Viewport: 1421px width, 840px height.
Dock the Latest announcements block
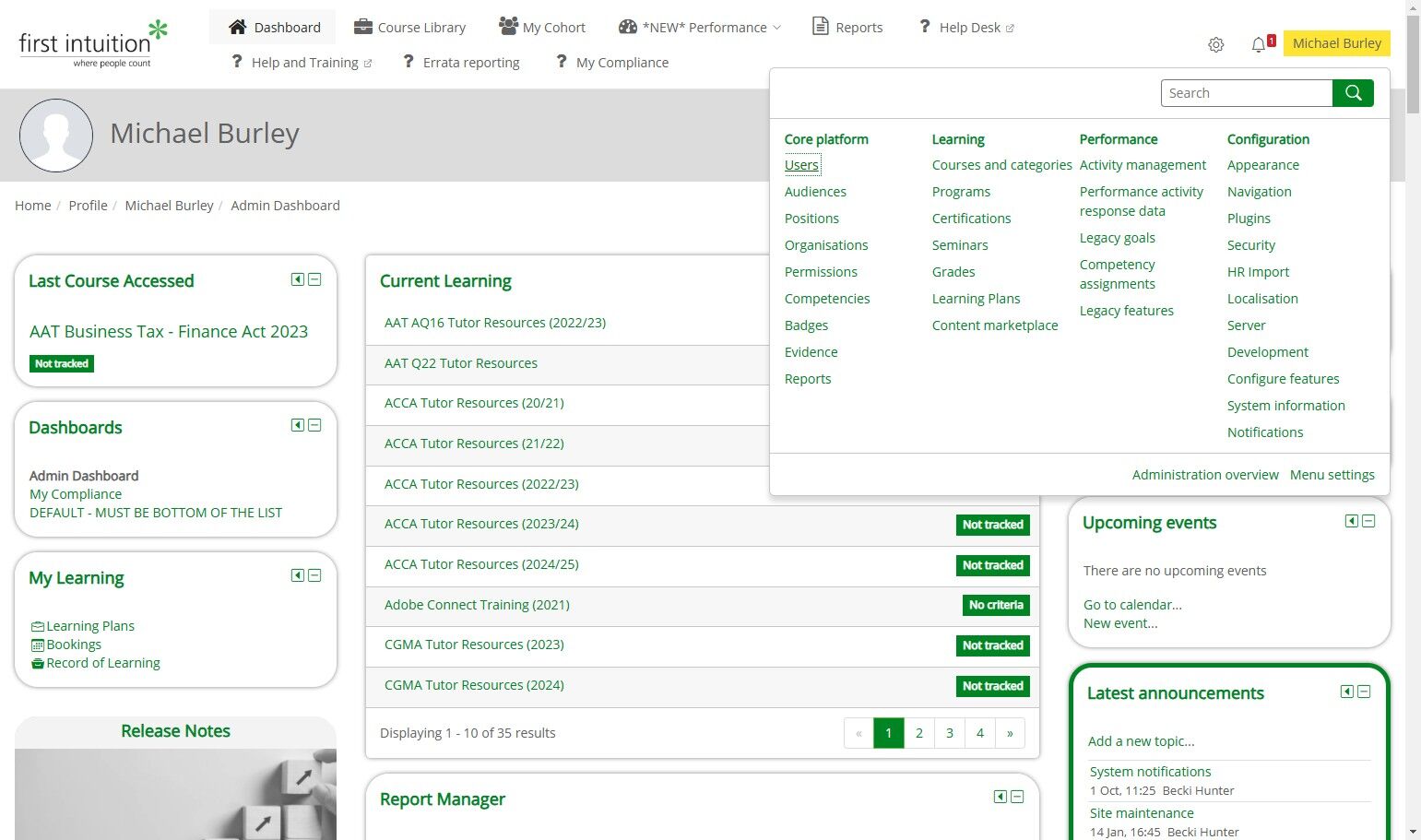[x=1347, y=692]
